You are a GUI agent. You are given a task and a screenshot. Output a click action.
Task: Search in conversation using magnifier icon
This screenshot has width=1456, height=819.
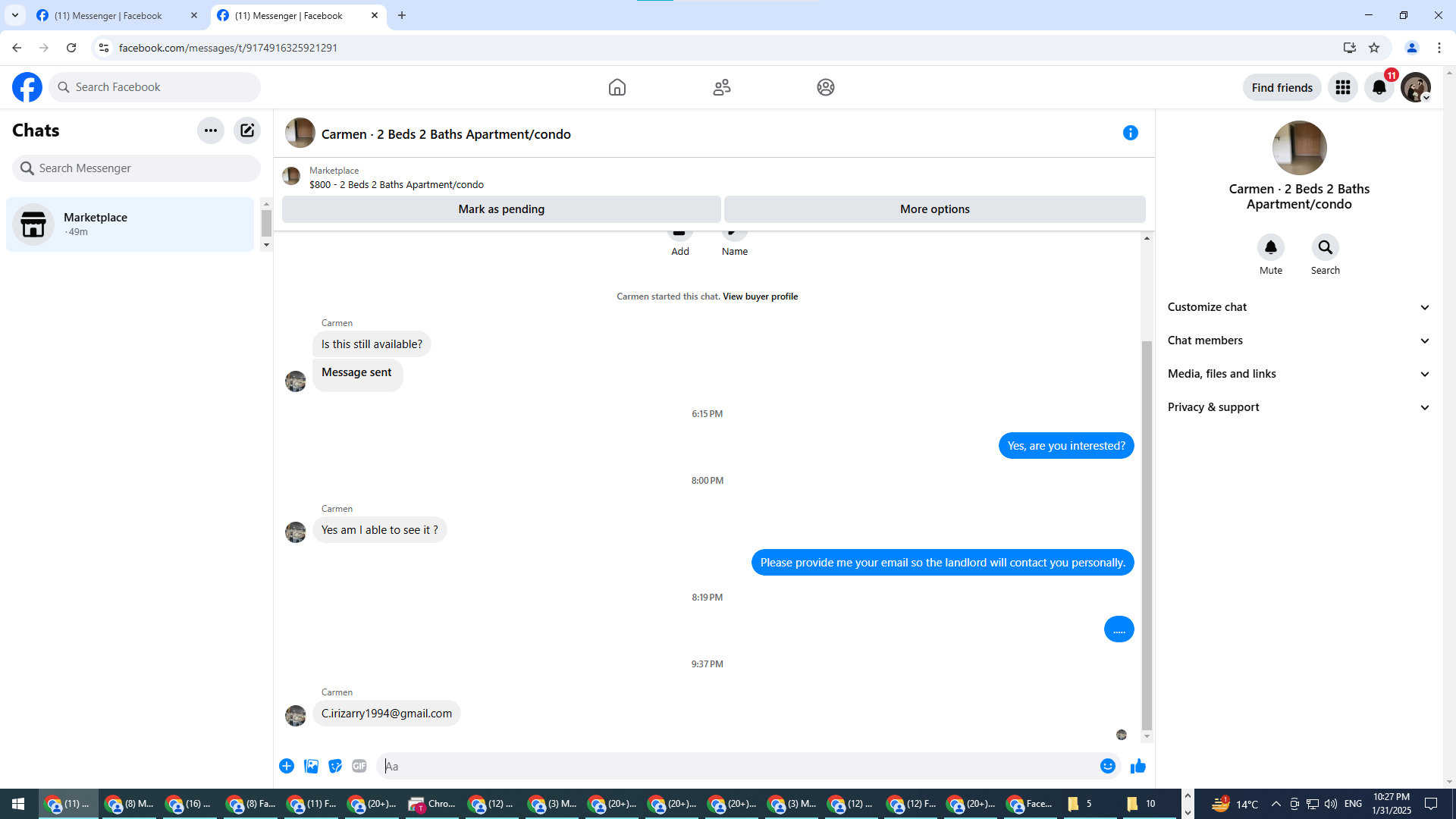coord(1326,247)
